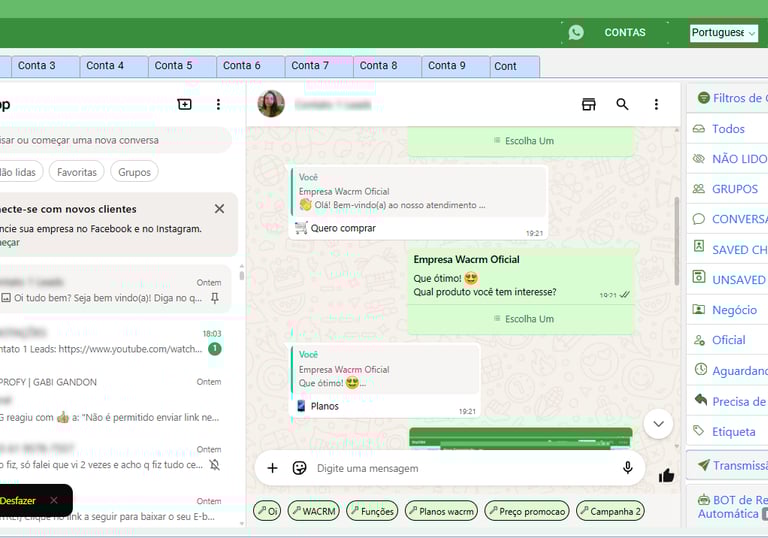Open the emoji sticker picker

[x=299, y=468]
